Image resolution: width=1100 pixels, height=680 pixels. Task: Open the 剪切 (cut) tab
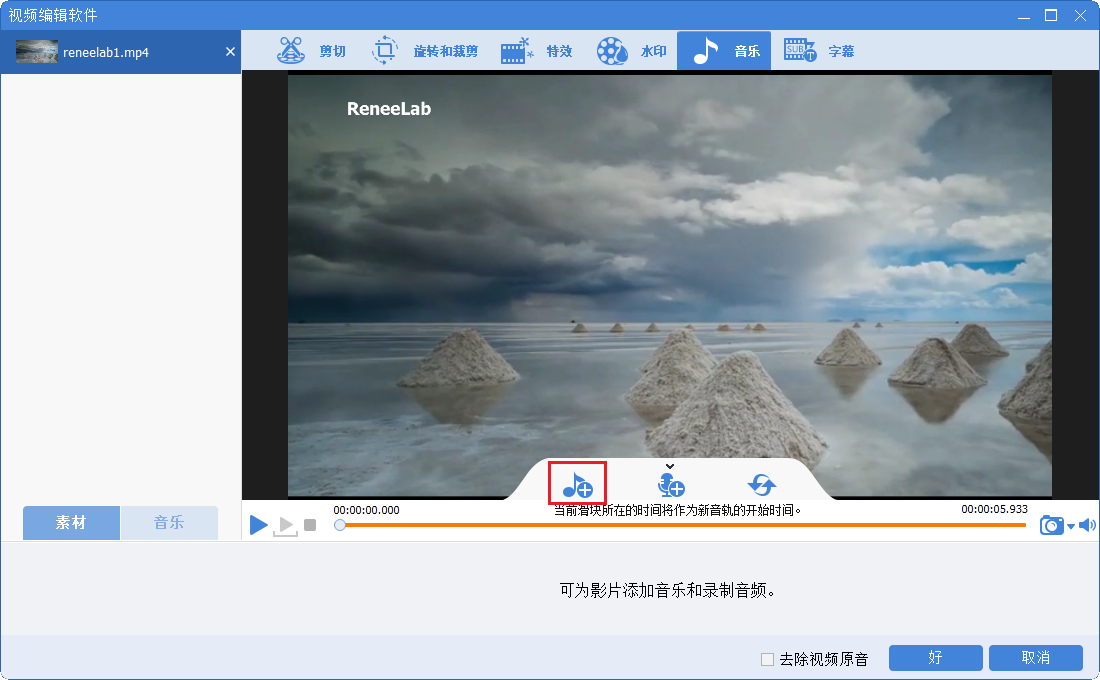coord(311,51)
